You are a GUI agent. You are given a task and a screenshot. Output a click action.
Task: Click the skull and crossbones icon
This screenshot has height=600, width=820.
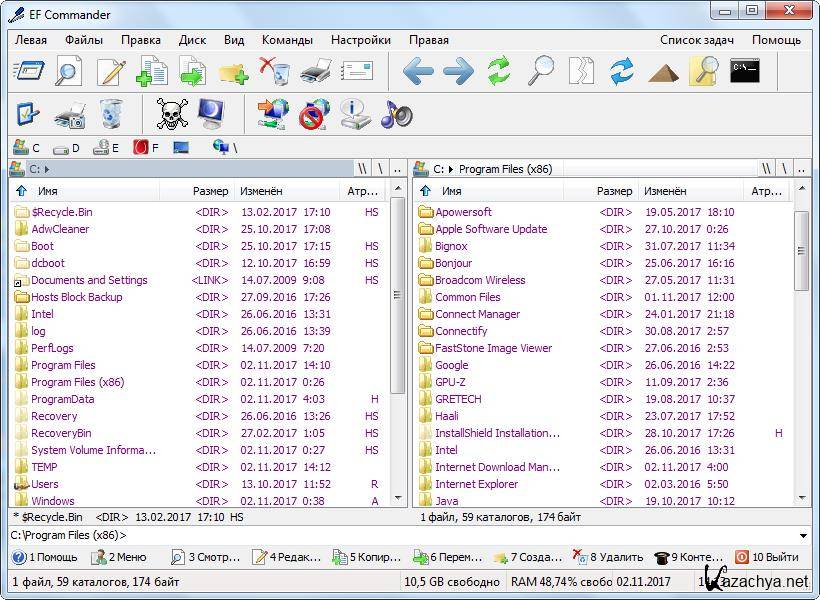coord(172,114)
